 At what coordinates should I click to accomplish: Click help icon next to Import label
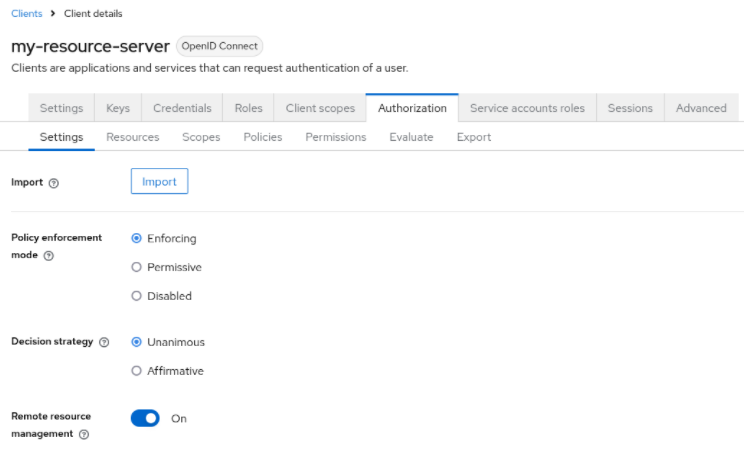[54, 183]
